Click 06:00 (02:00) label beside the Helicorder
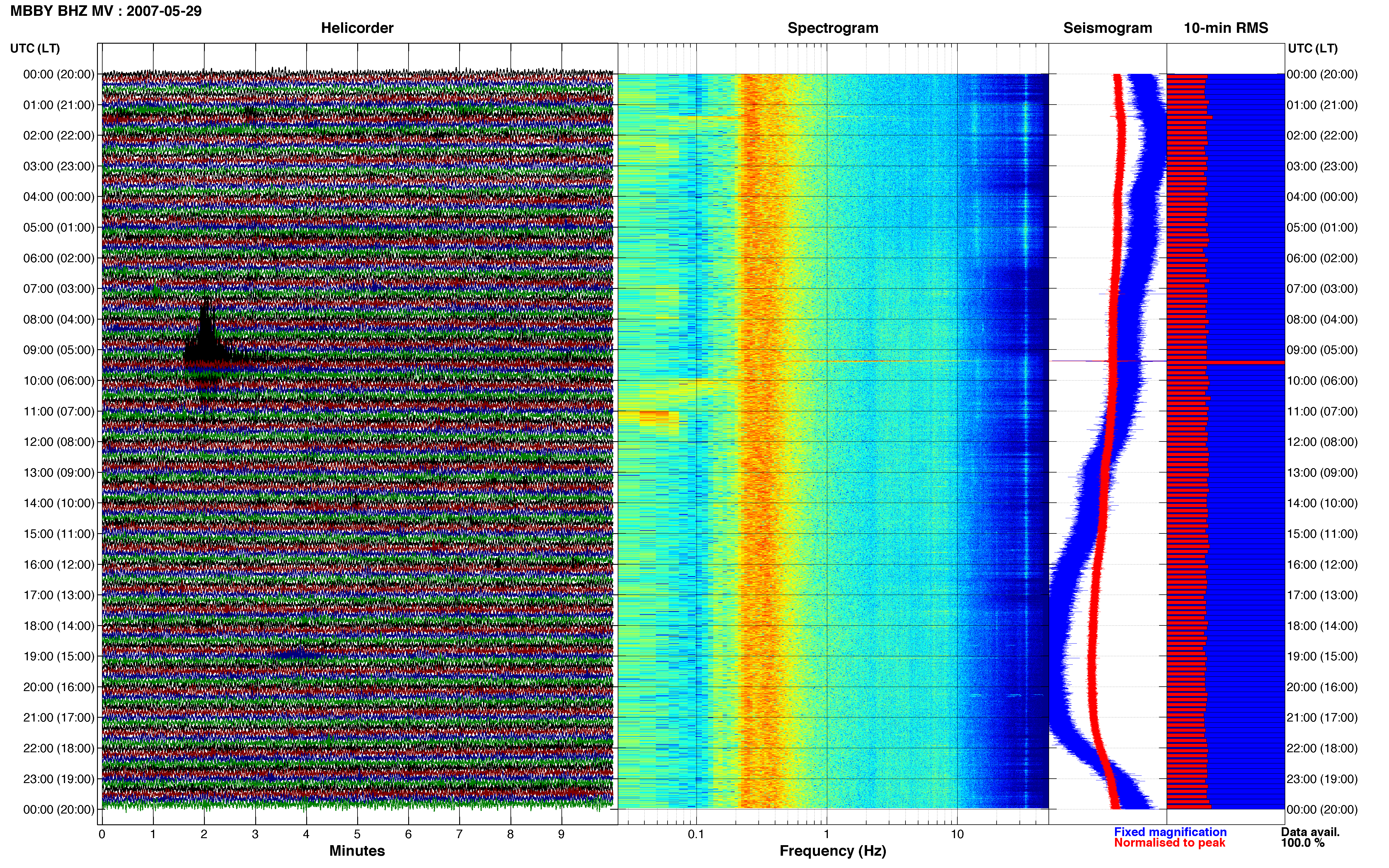This screenshot has width=1389, height=868. click(59, 258)
